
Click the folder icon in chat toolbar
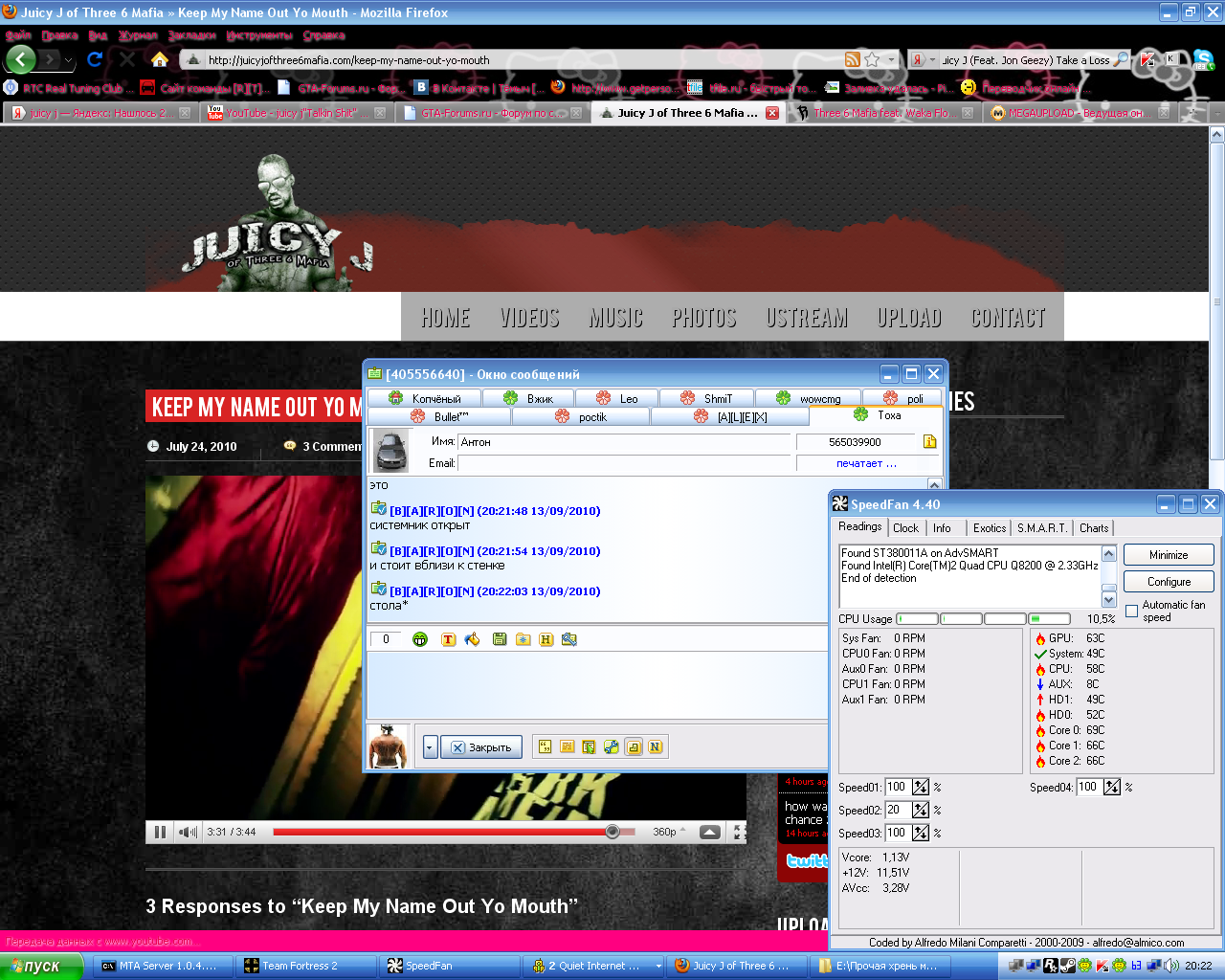(x=523, y=639)
